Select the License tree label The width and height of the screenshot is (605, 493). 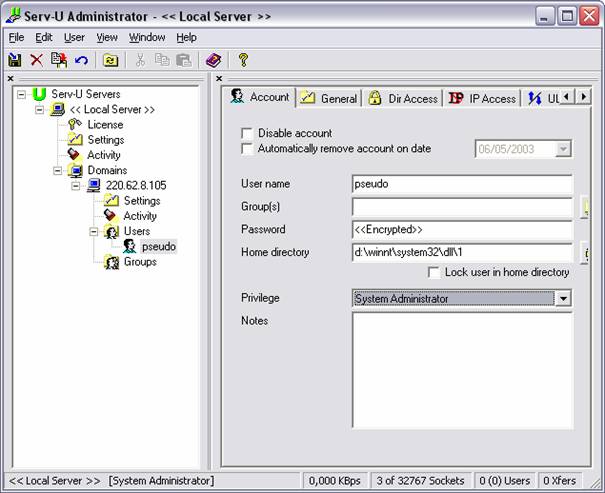pyautogui.click(x=105, y=125)
